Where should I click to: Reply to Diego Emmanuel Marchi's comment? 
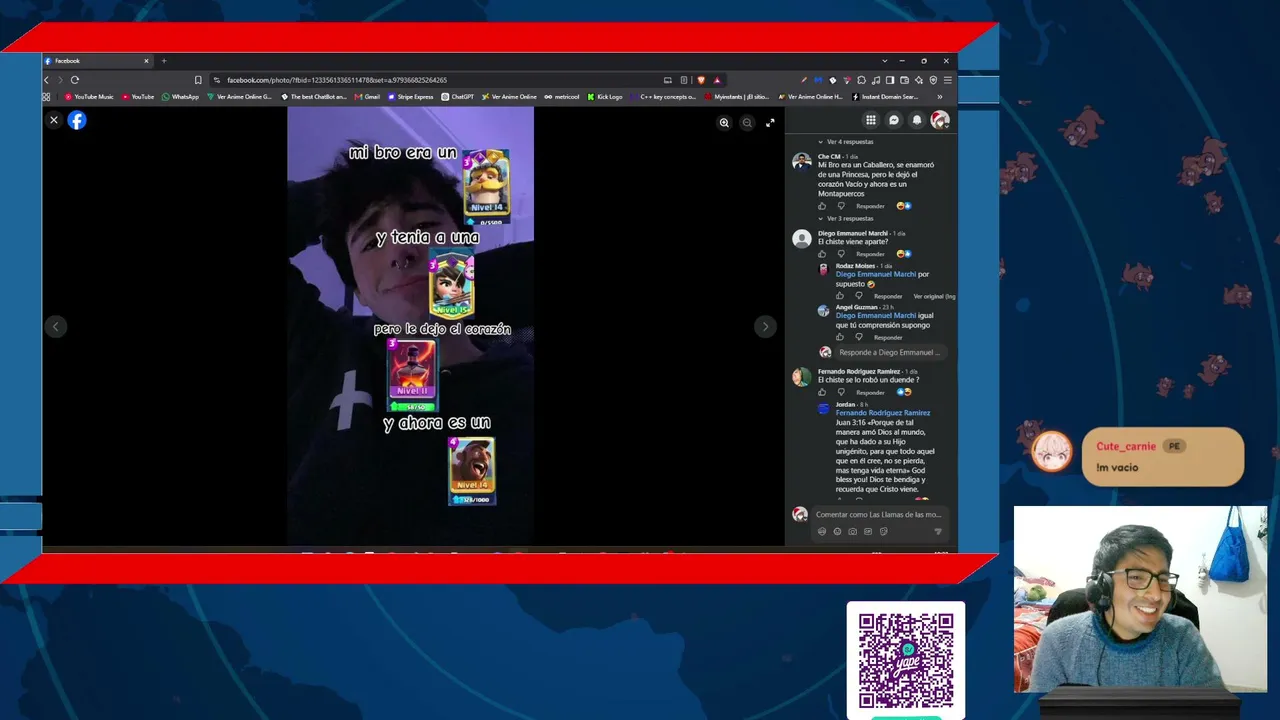pyautogui.click(x=870, y=254)
